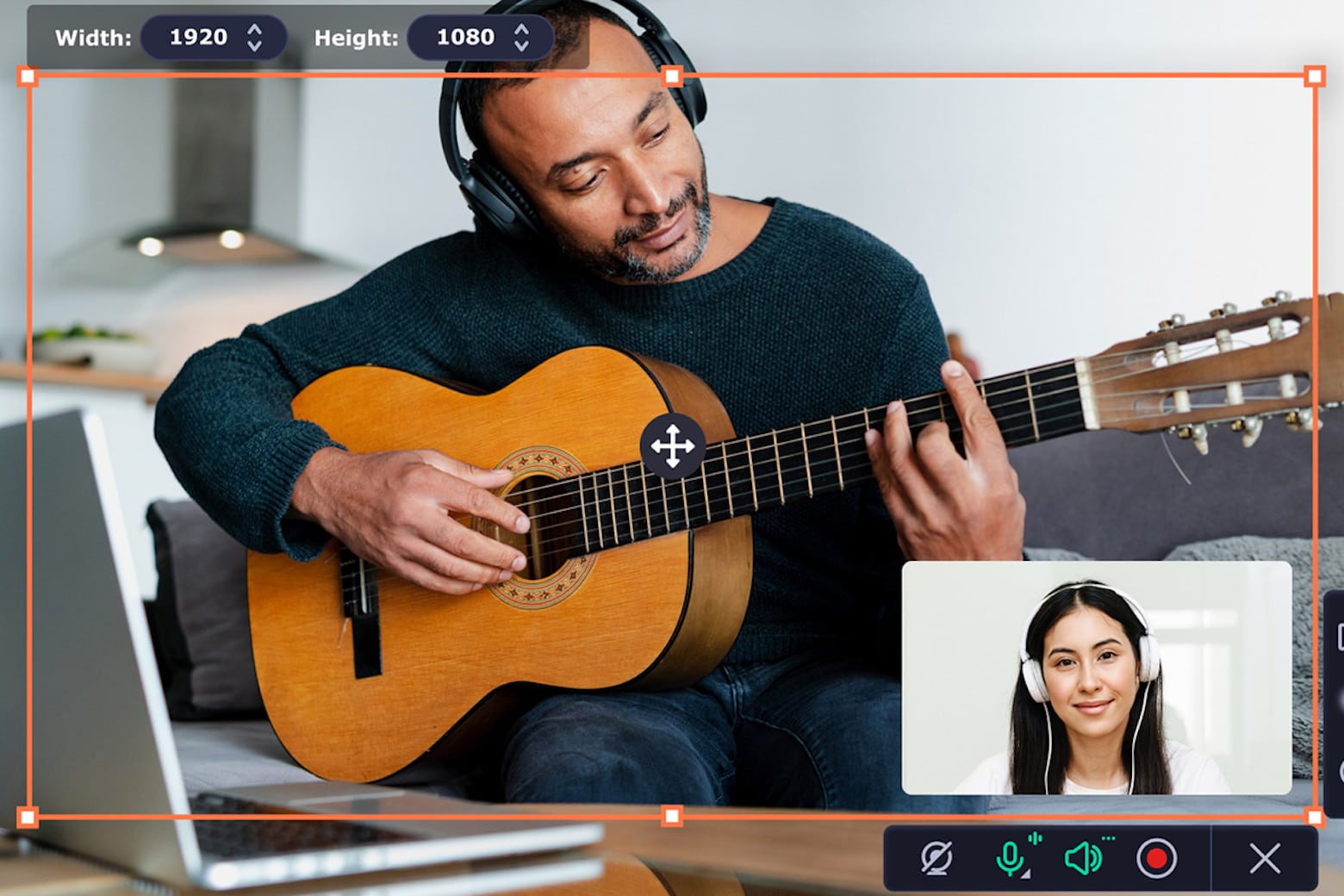Select the Width value field showing 1920
Image resolution: width=1344 pixels, height=896 pixels.
pyautogui.click(x=200, y=37)
